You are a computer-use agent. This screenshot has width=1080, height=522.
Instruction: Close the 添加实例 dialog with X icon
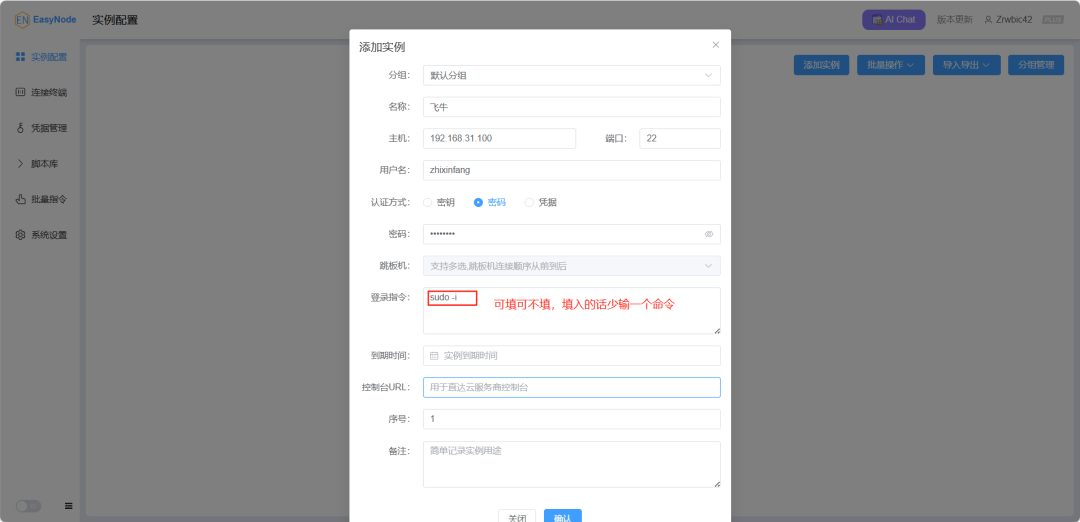(x=715, y=45)
